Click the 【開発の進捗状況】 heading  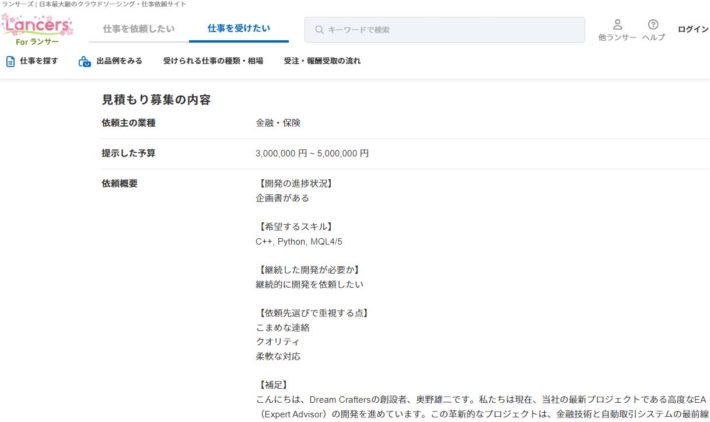pyautogui.click(x=296, y=183)
